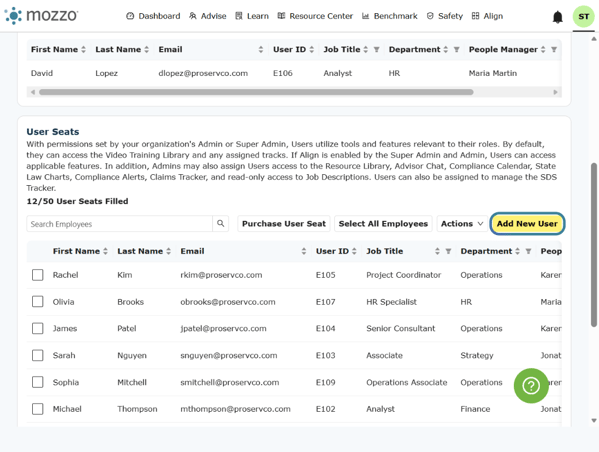Sort upper table by Last Name

tap(146, 49)
